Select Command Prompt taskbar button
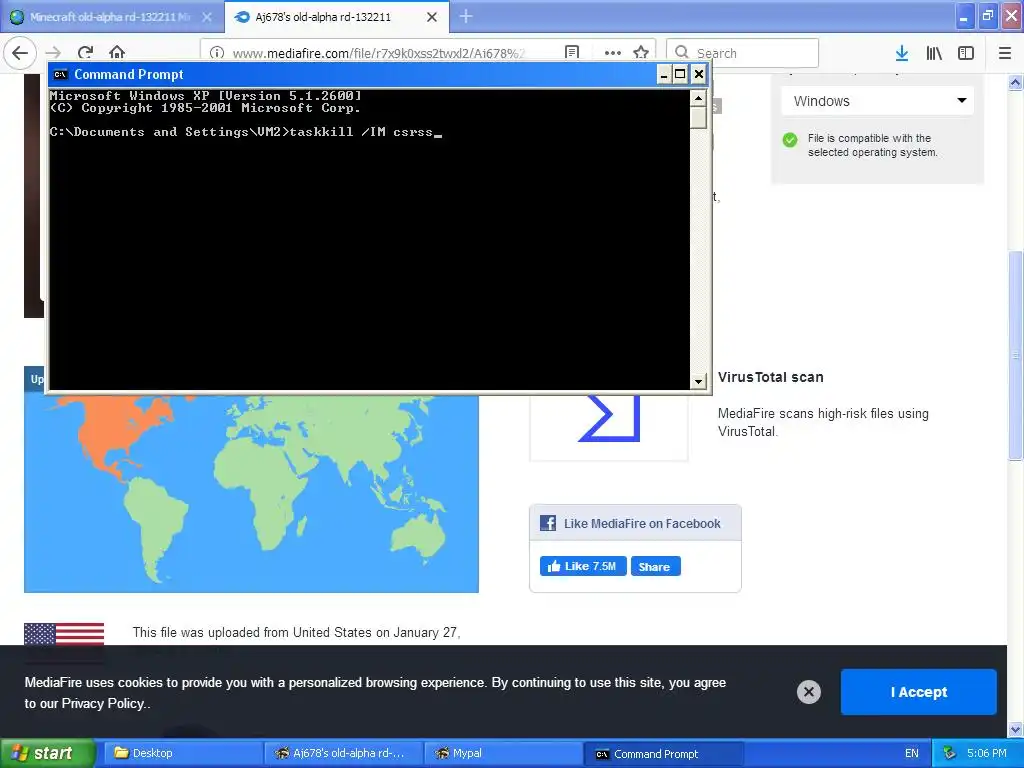This screenshot has height=768, width=1024. coord(664,754)
